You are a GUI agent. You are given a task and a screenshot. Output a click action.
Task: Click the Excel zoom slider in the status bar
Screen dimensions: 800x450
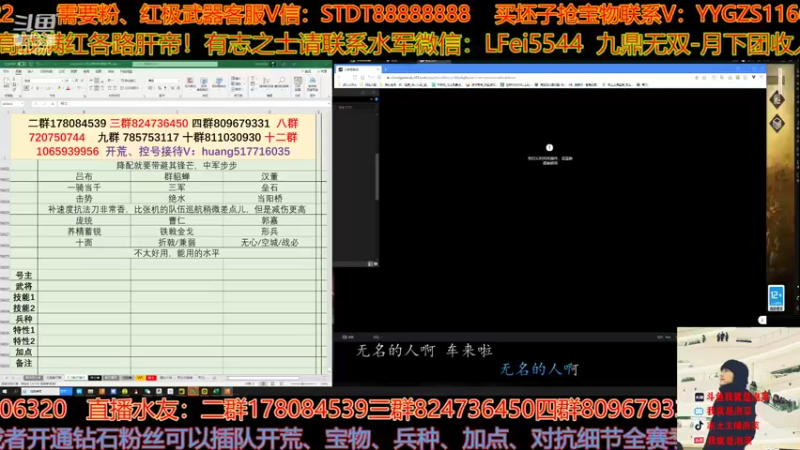click(x=302, y=384)
